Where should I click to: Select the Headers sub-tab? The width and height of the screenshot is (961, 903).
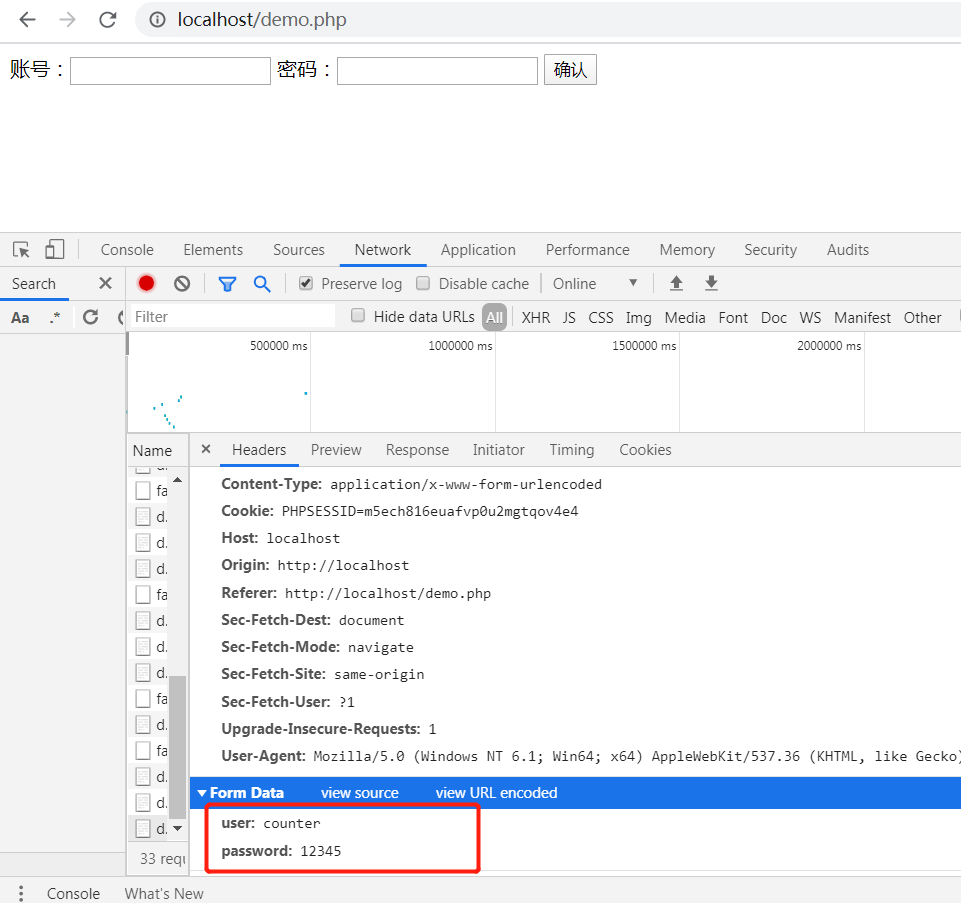[259, 449]
